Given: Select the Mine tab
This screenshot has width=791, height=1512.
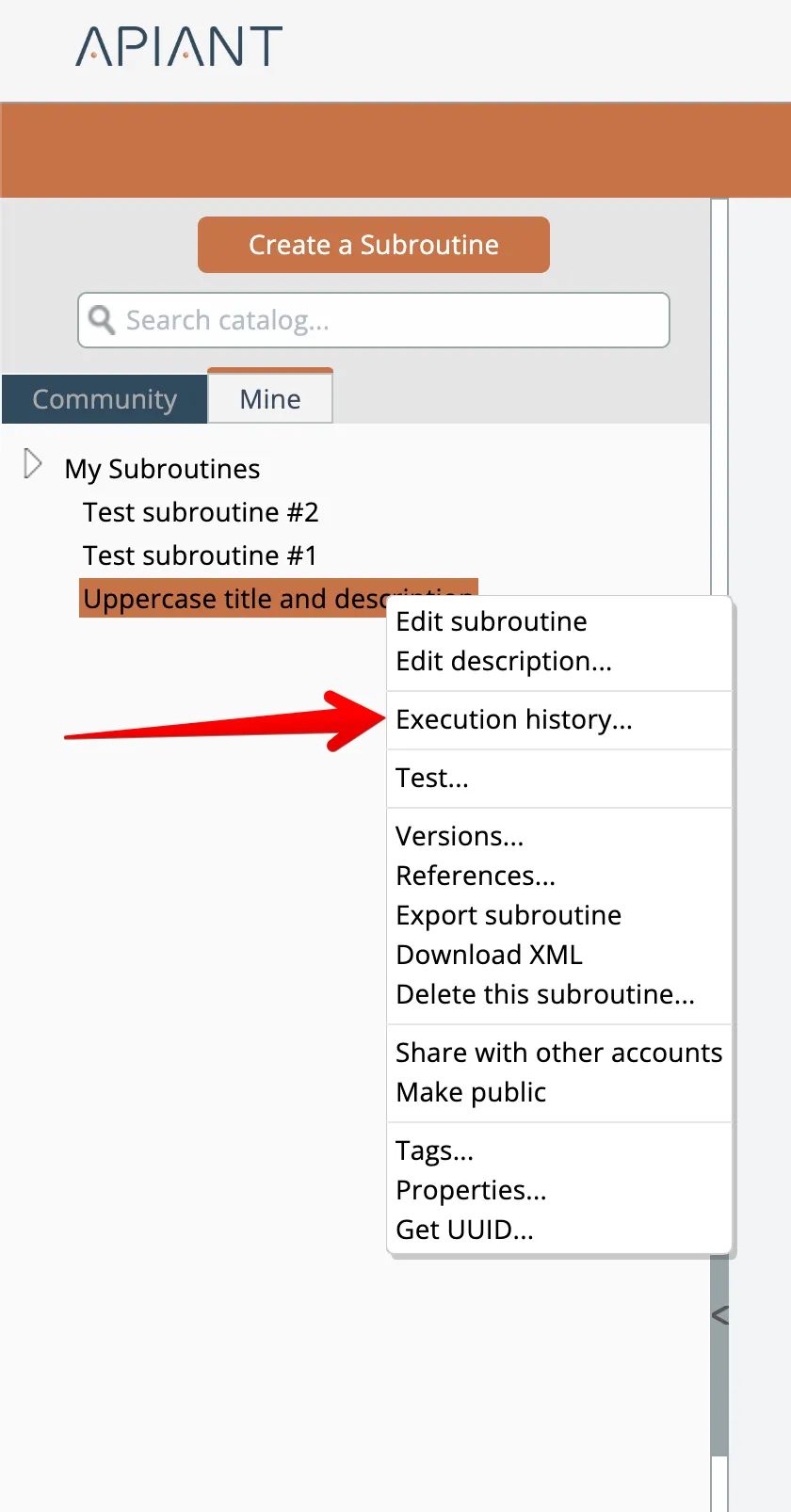Looking at the screenshot, I should pos(270,399).
